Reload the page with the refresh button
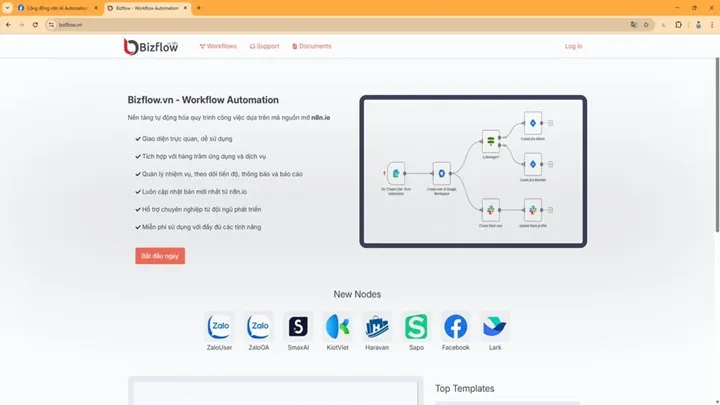 [35, 24]
